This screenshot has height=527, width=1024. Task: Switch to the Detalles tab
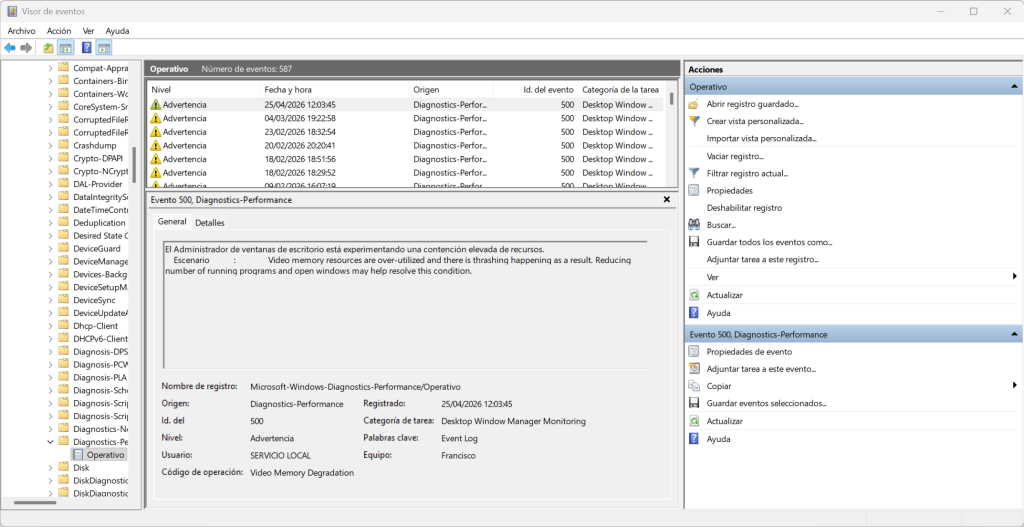[x=210, y=222]
